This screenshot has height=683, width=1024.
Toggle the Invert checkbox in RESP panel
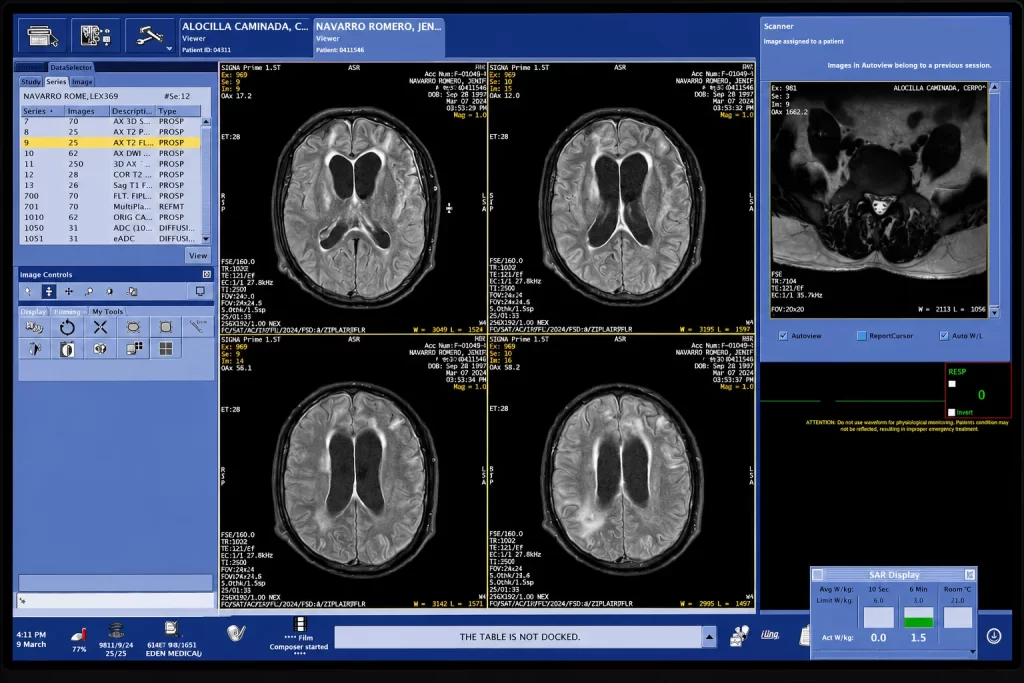coord(952,412)
